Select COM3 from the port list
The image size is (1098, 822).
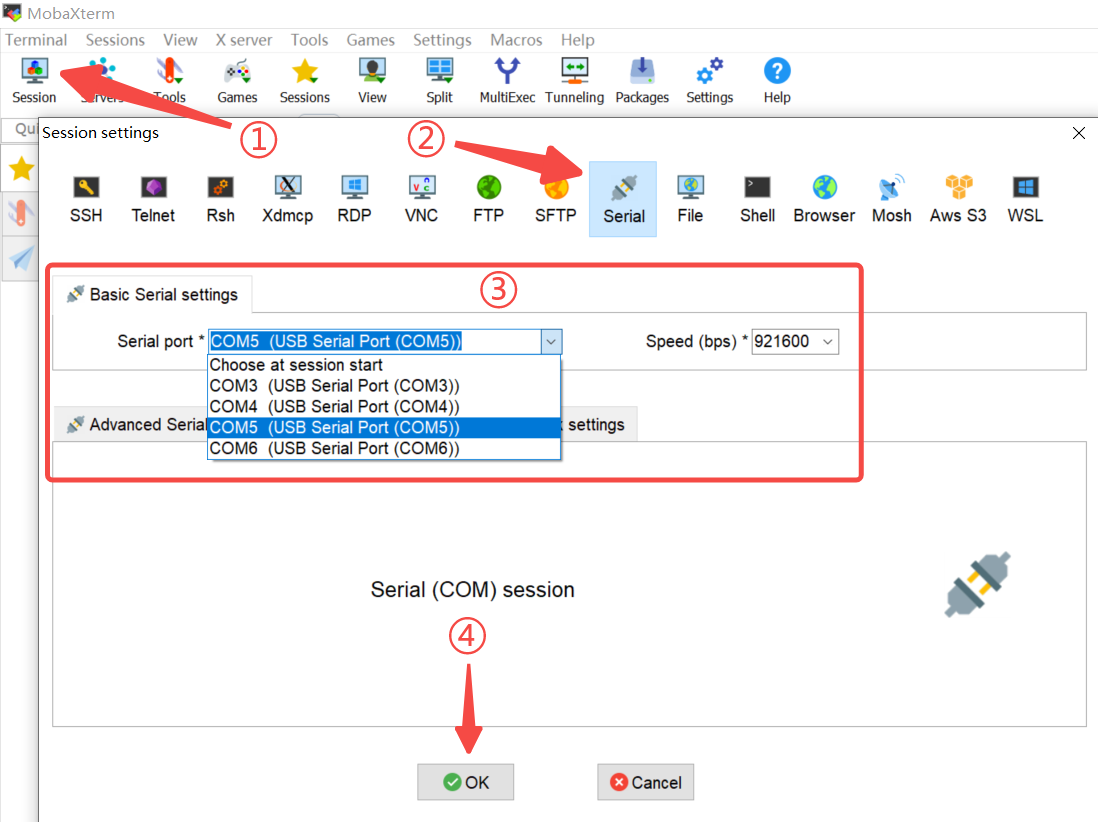coord(334,386)
